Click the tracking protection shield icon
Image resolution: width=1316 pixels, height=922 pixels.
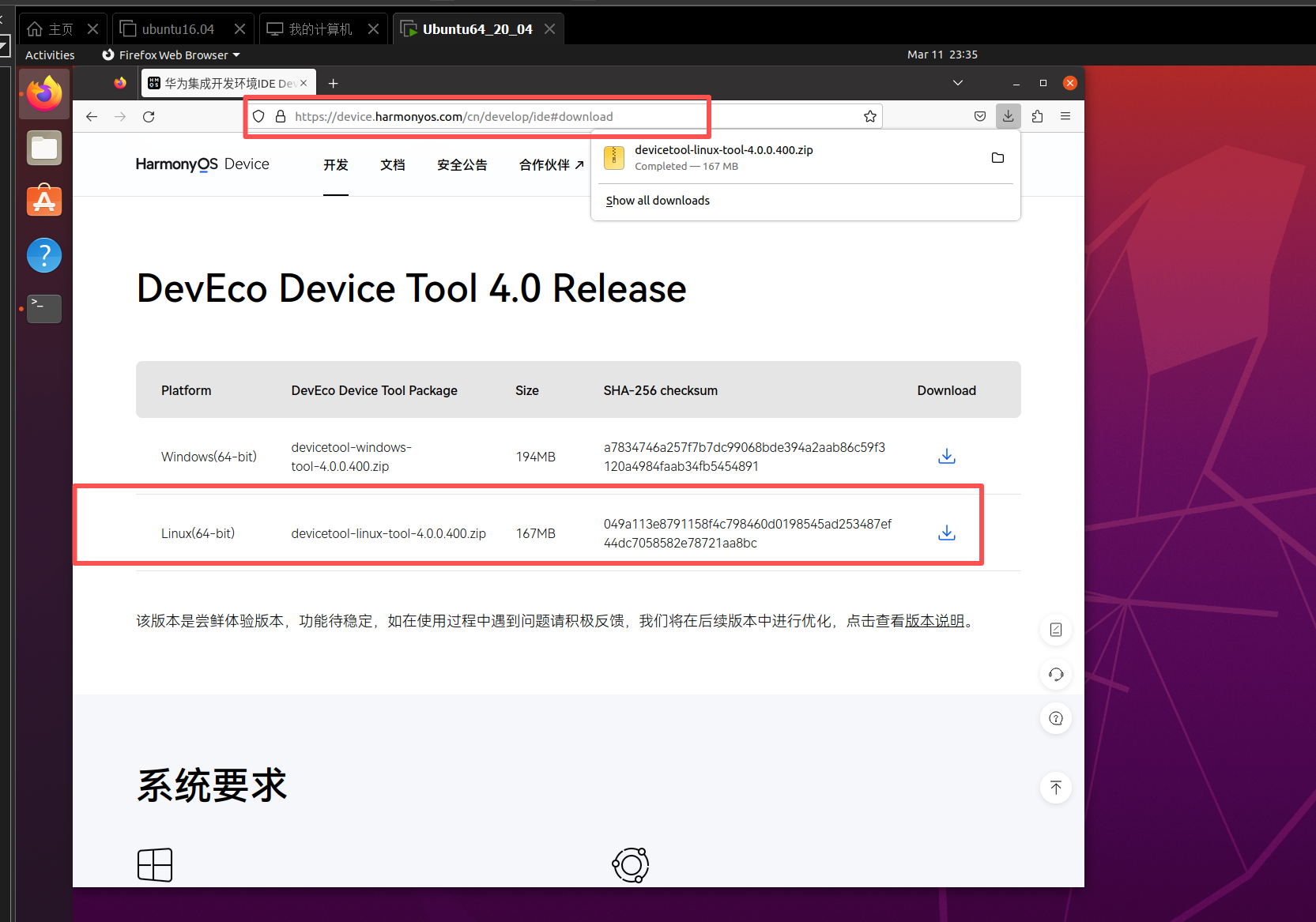(x=258, y=116)
